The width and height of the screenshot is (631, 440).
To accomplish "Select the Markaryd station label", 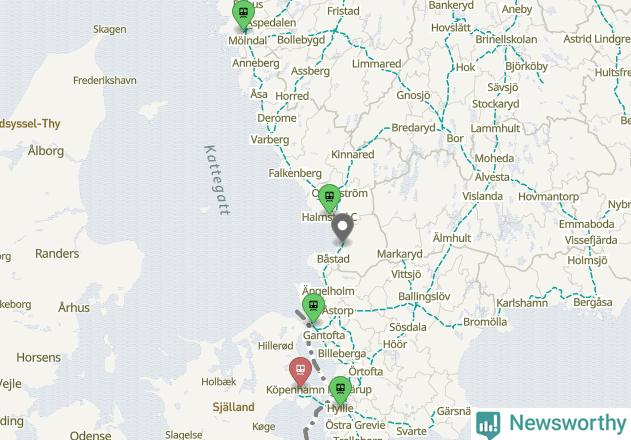I will 400,254.
